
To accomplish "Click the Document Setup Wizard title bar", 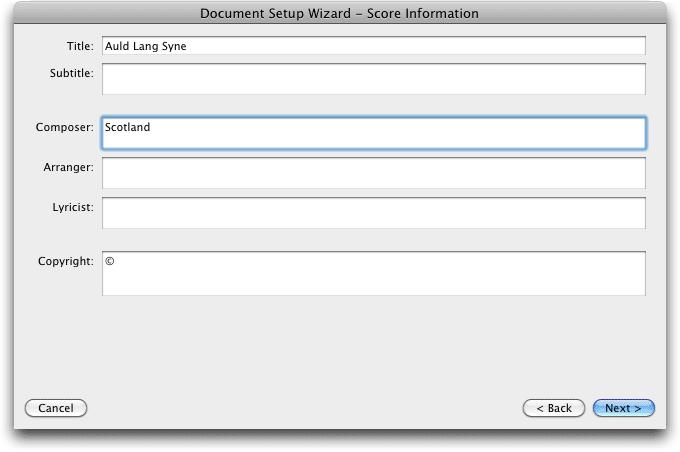I will click(x=340, y=13).
